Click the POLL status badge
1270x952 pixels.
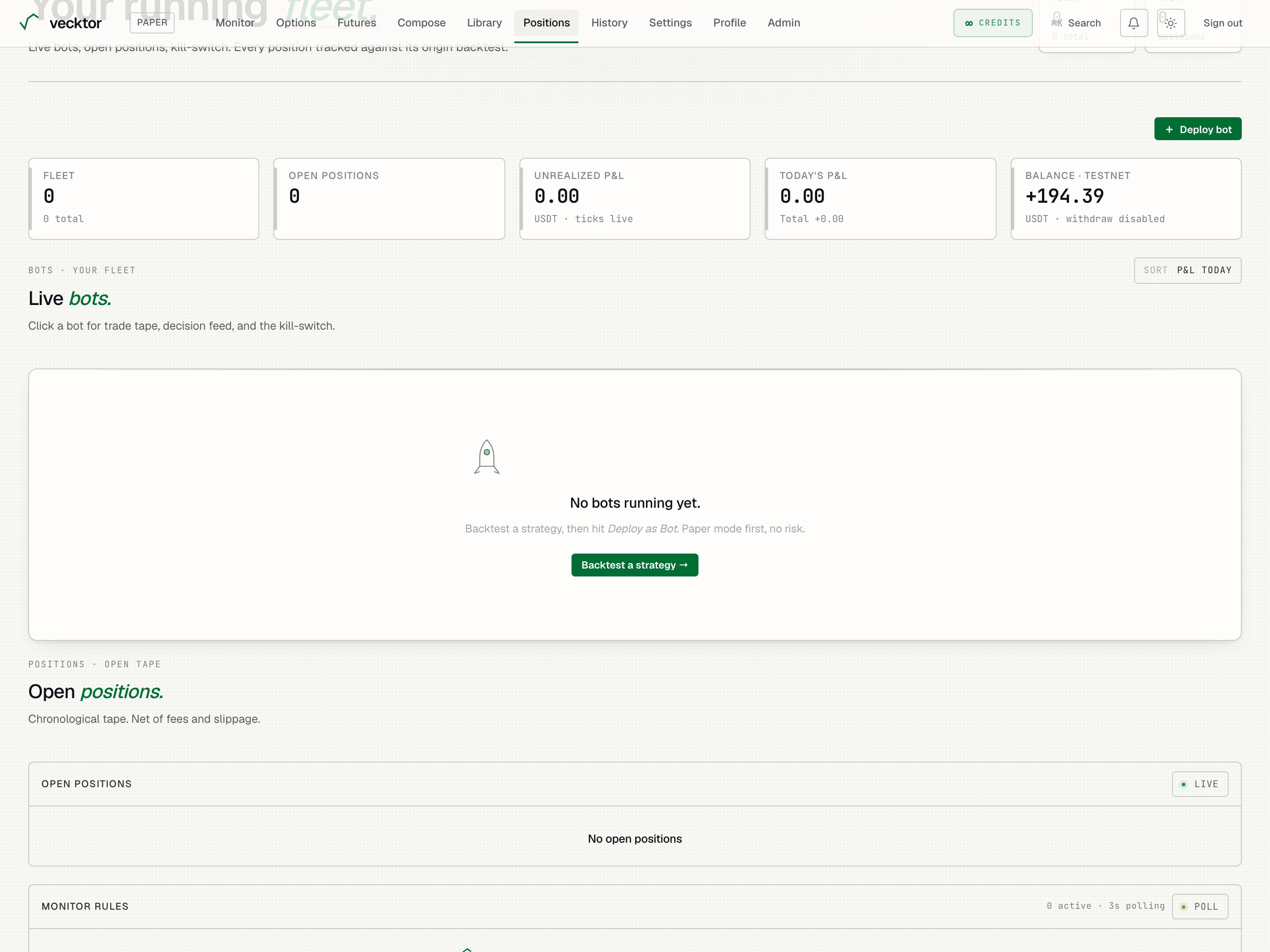coord(1200,907)
